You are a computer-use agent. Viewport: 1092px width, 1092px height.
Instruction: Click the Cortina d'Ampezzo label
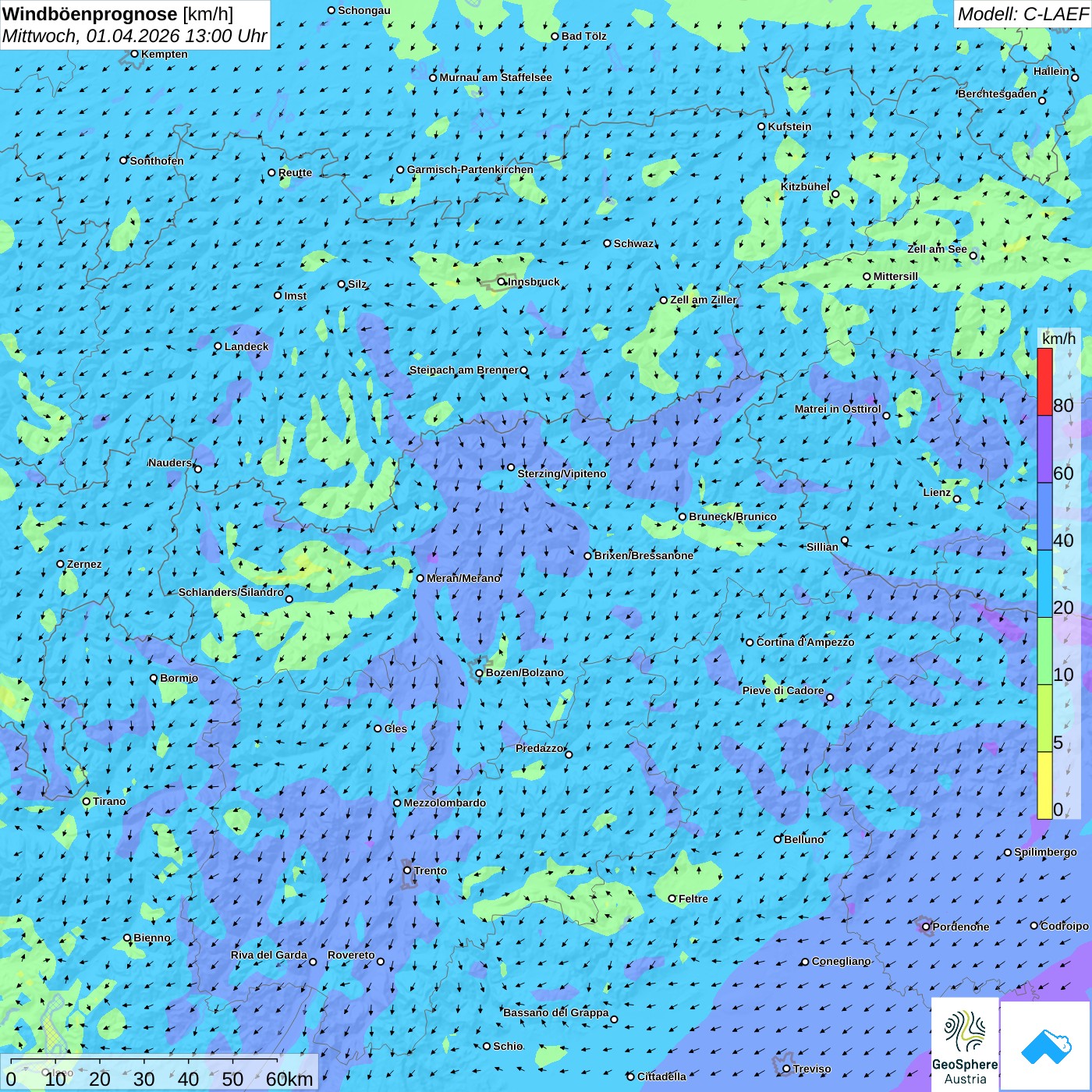pos(805,642)
